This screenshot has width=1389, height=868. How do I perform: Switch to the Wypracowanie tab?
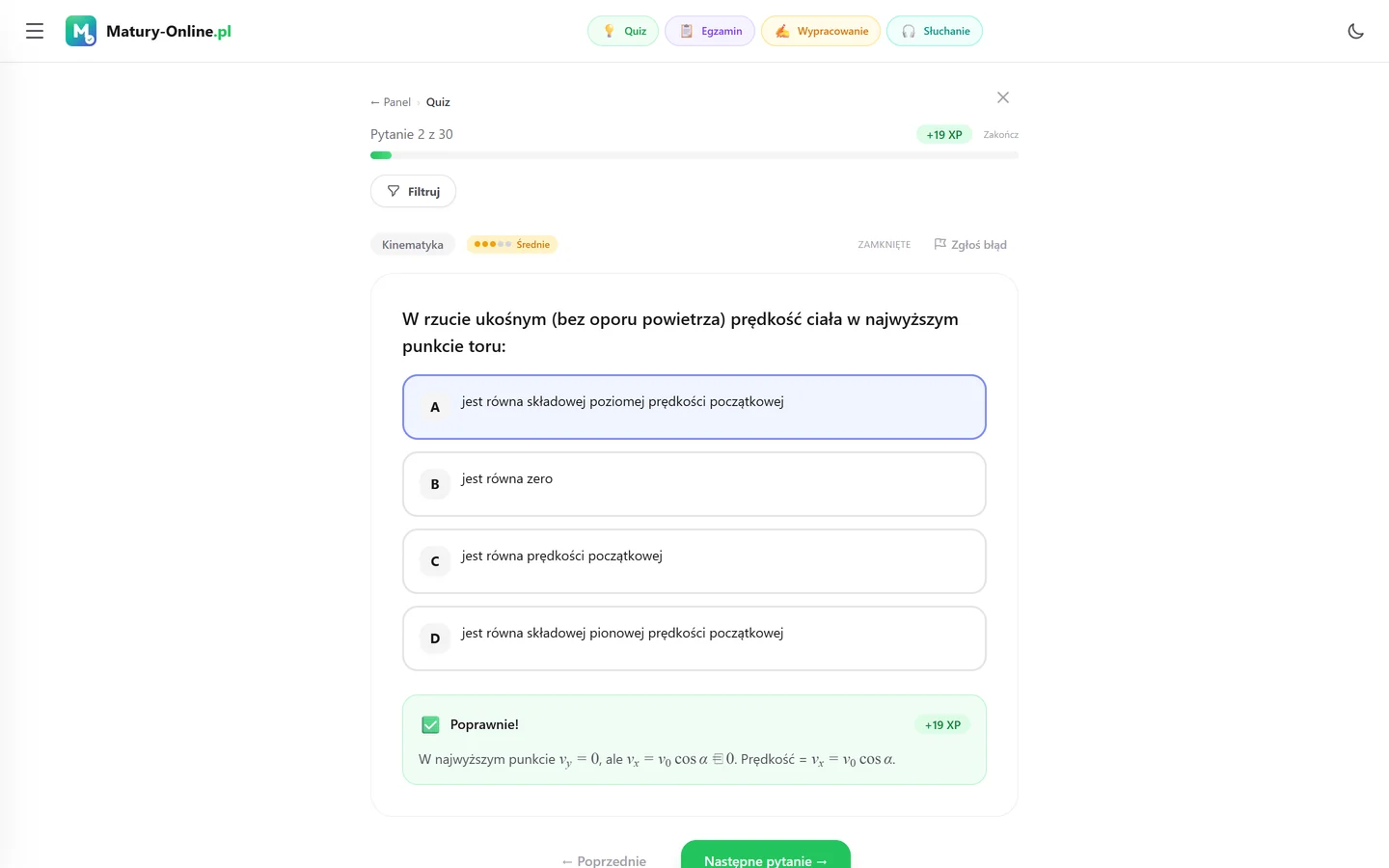click(821, 31)
